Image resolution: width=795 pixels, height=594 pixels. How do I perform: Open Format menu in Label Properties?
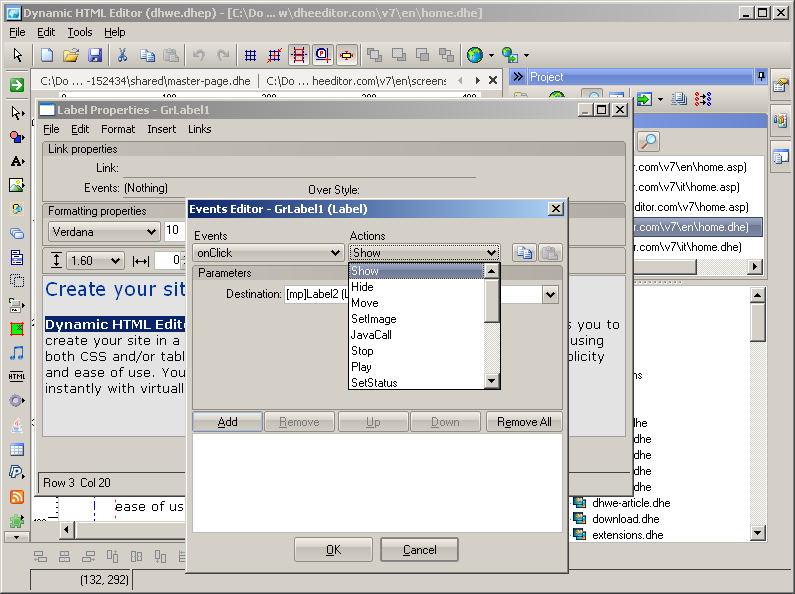click(x=118, y=129)
